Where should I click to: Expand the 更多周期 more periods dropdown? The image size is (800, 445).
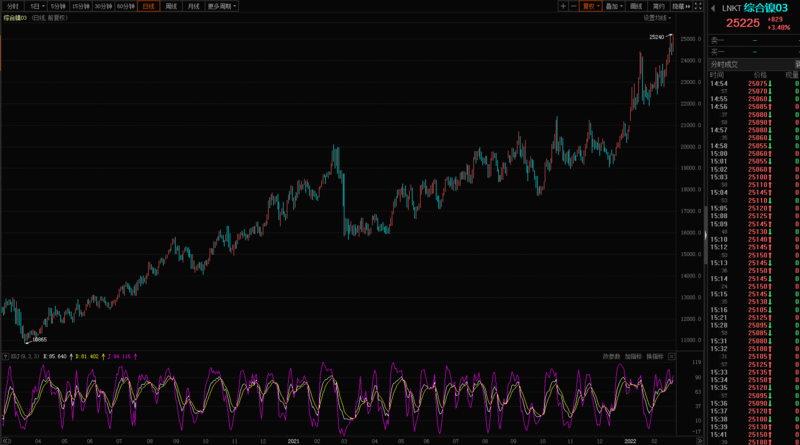pos(221,6)
